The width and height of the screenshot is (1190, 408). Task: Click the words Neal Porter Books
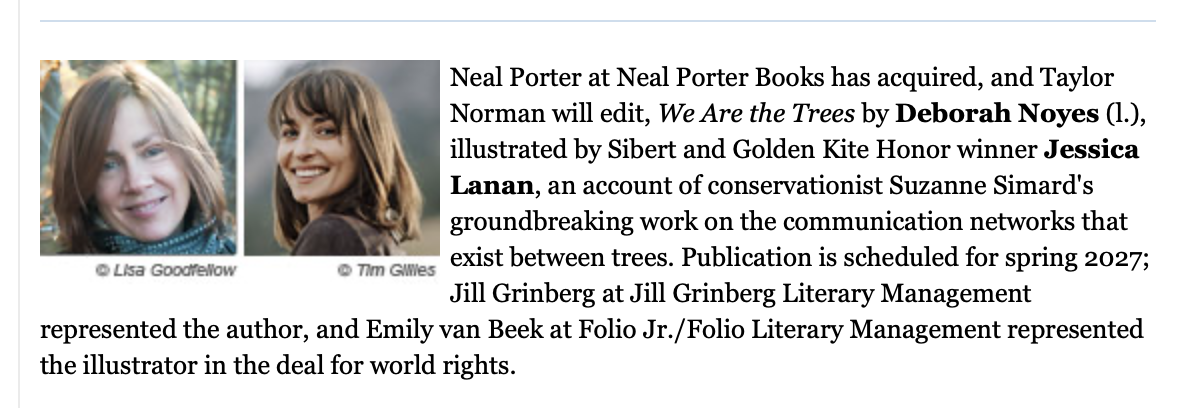(720, 77)
